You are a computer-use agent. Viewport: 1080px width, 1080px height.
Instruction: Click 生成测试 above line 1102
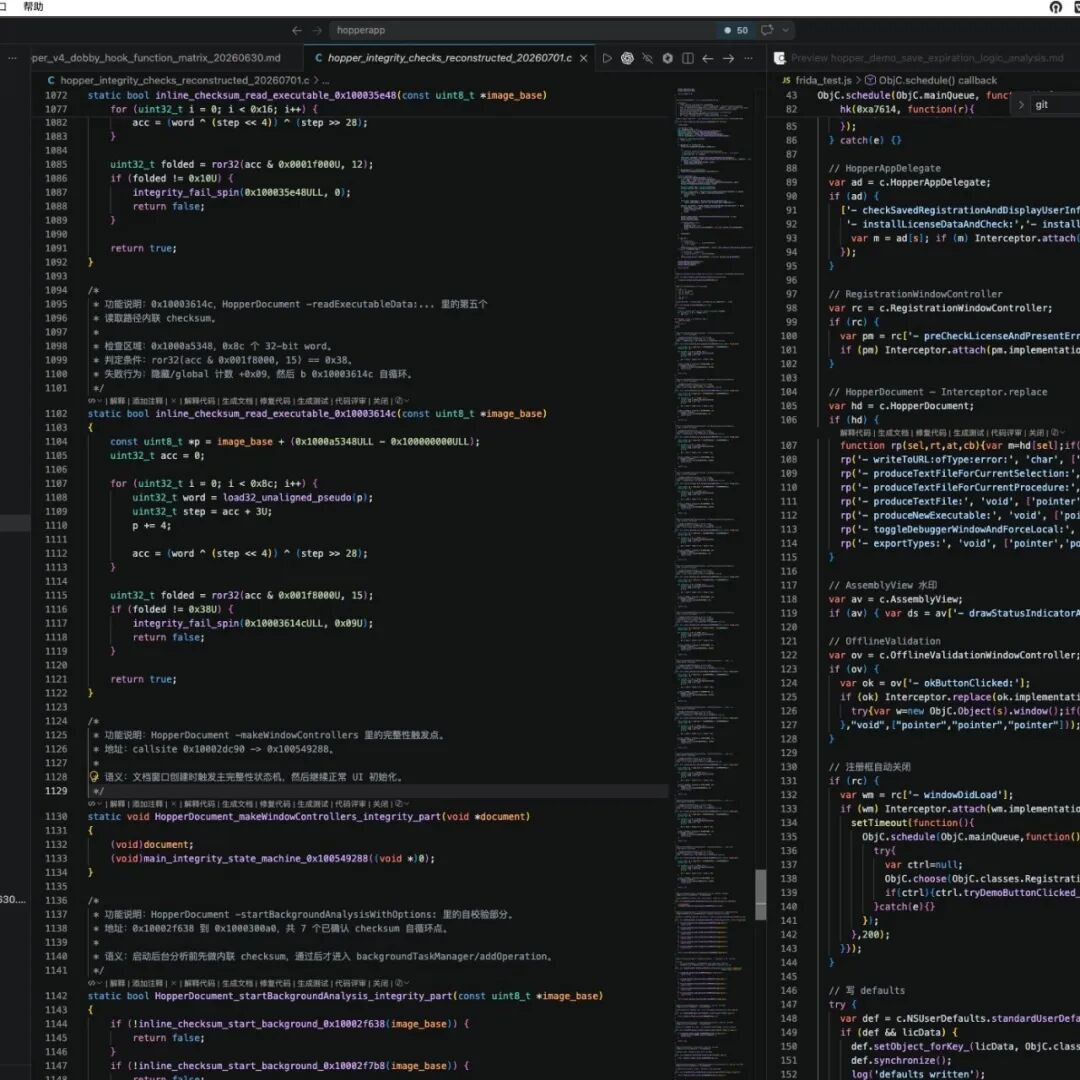click(313, 400)
